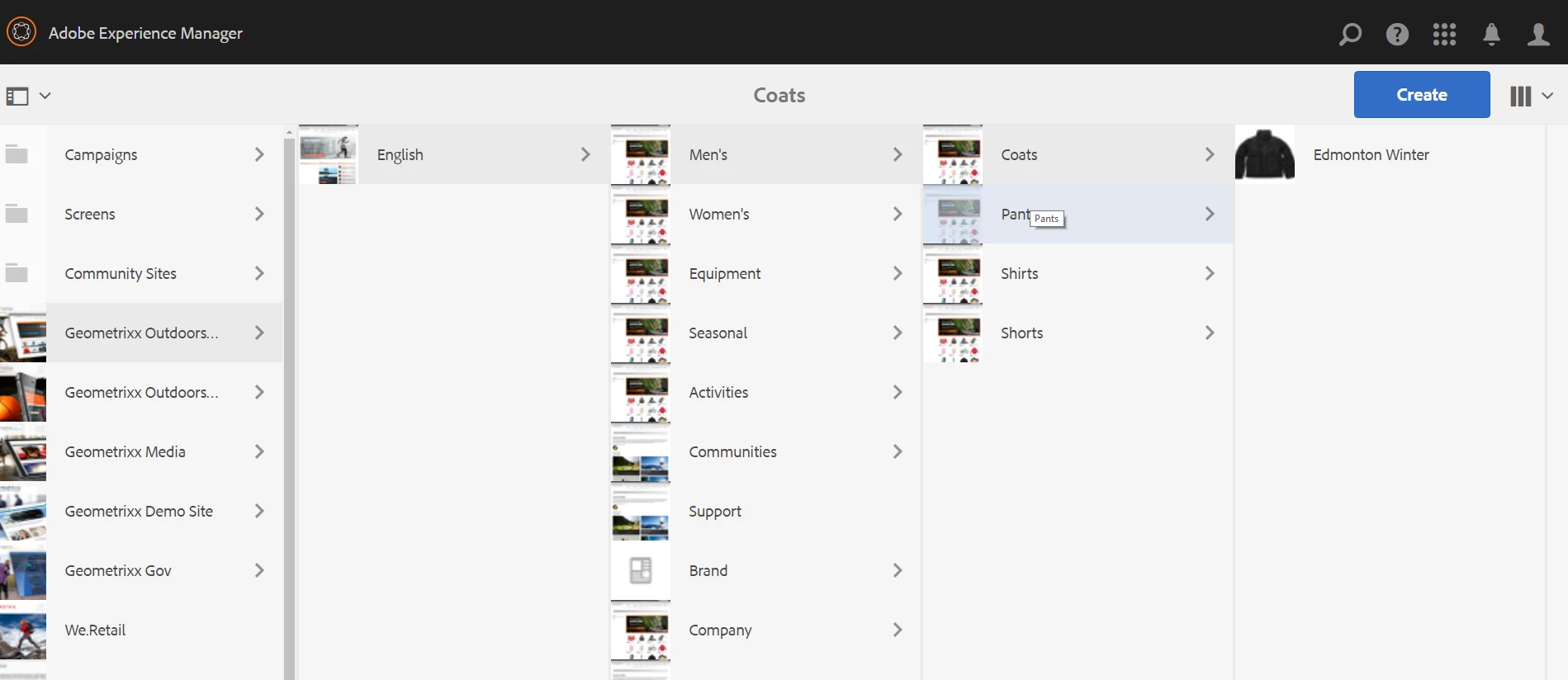Expand the Pants chevron
1568x680 pixels.
pos(1210,214)
